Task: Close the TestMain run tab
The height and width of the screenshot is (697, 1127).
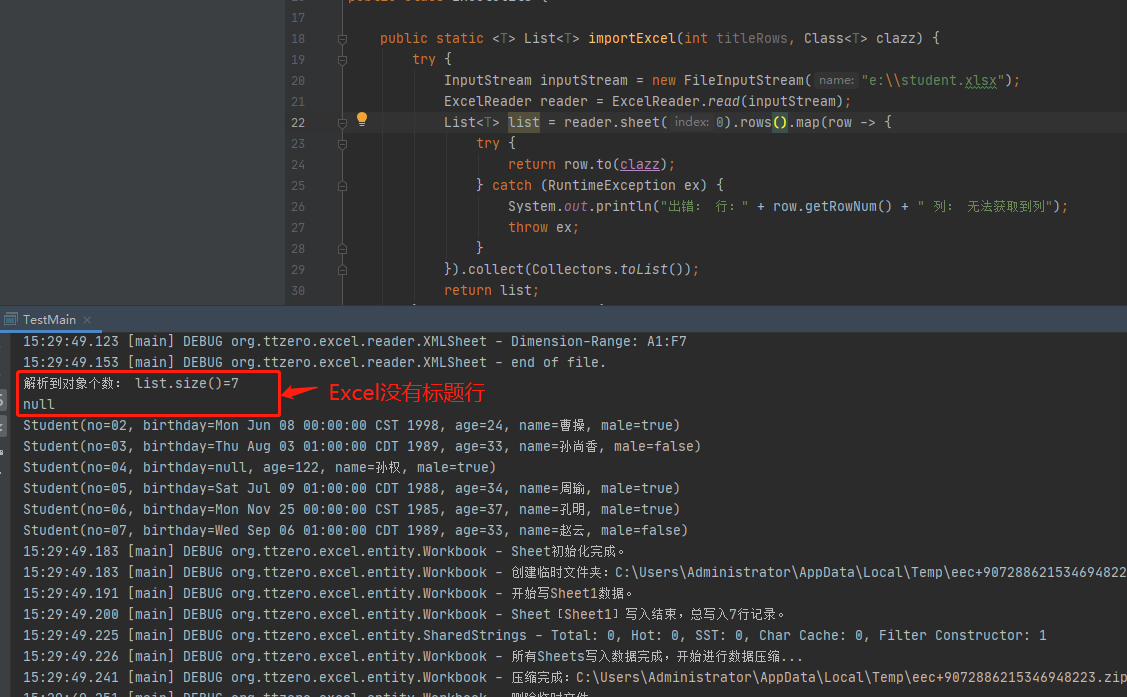Action: click(x=87, y=320)
